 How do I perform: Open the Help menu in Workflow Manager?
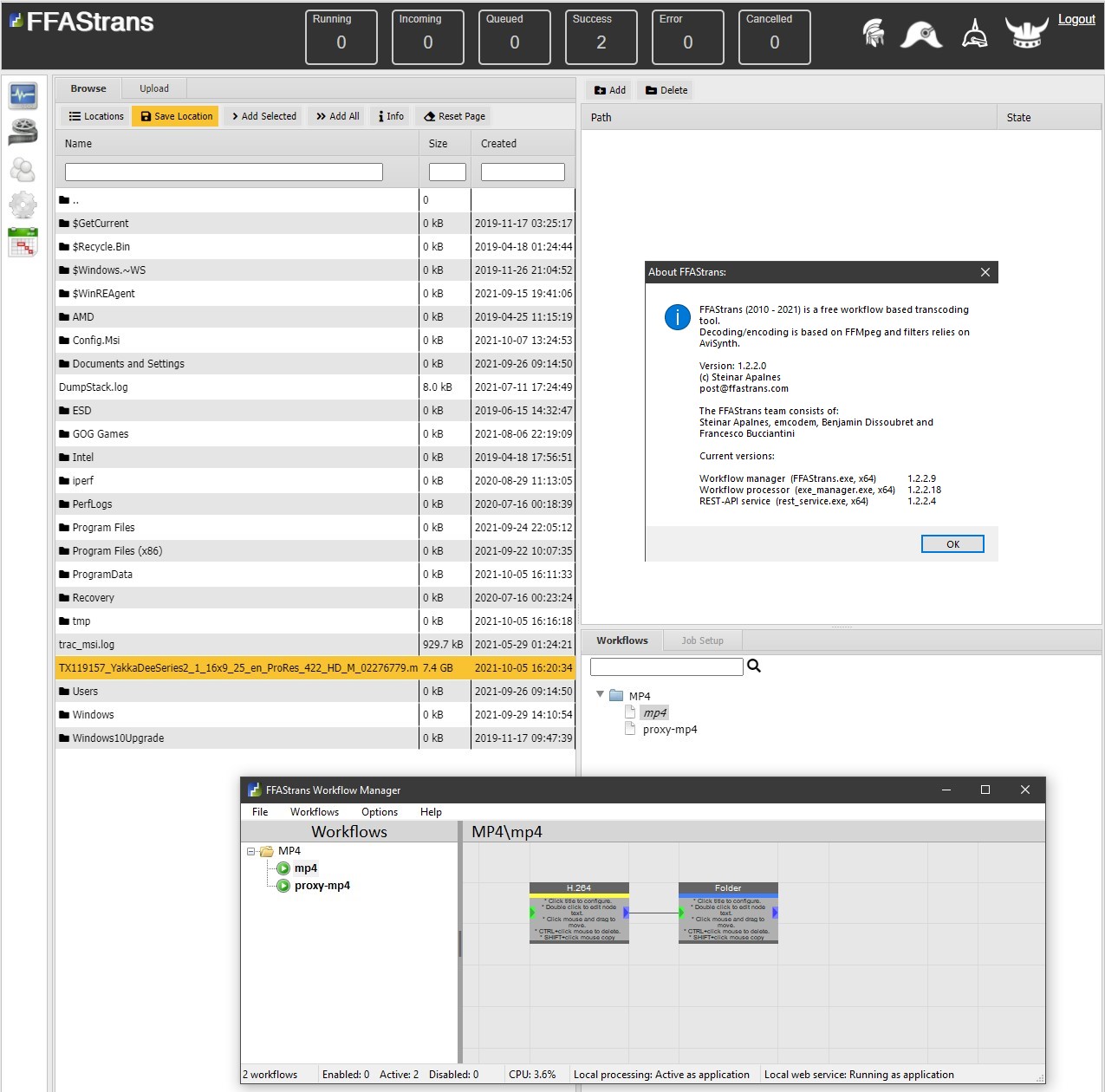coord(431,812)
